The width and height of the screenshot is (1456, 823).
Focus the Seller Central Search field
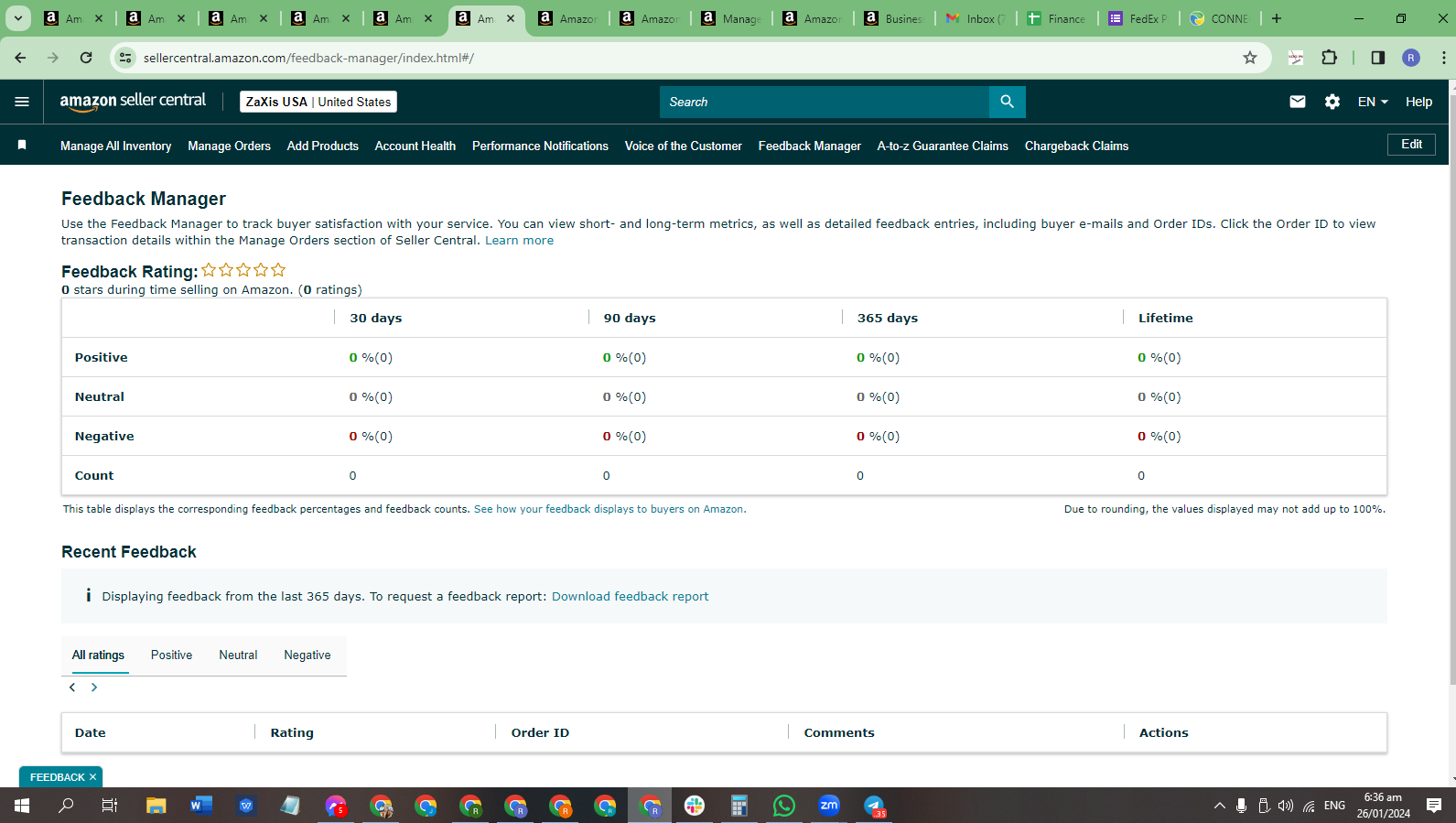tap(824, 102)
